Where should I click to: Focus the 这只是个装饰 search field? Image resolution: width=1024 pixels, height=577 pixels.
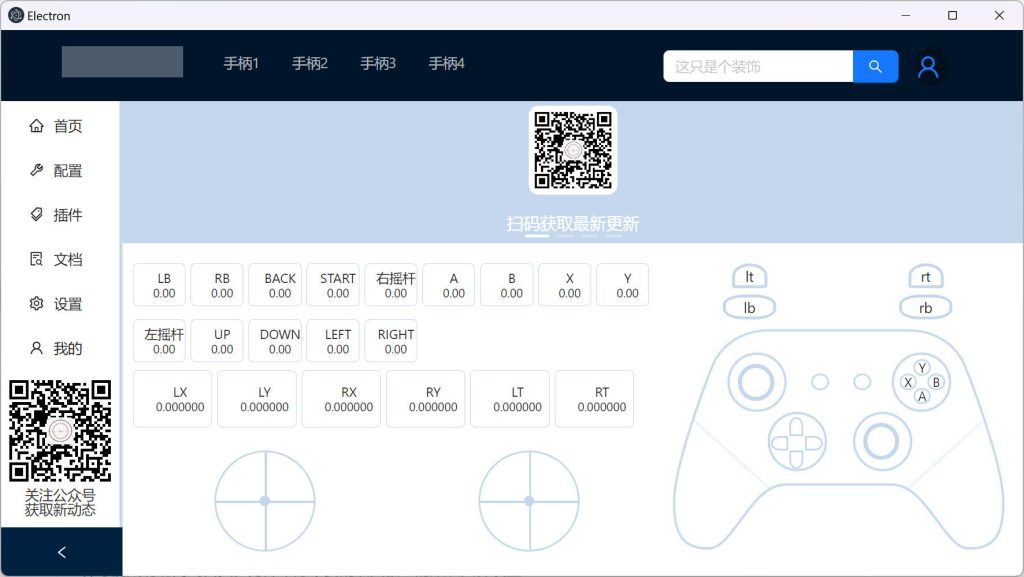pos(758,66)
